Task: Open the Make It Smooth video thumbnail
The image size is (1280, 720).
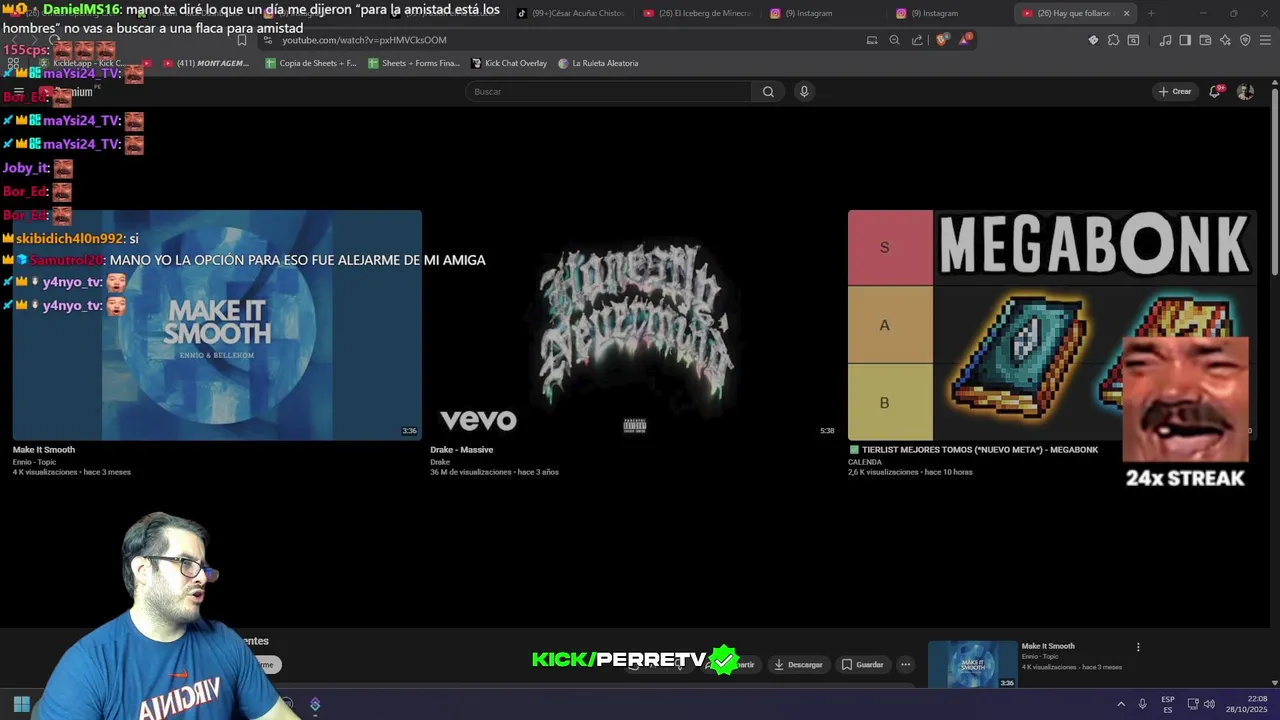Action: point(217,325)
